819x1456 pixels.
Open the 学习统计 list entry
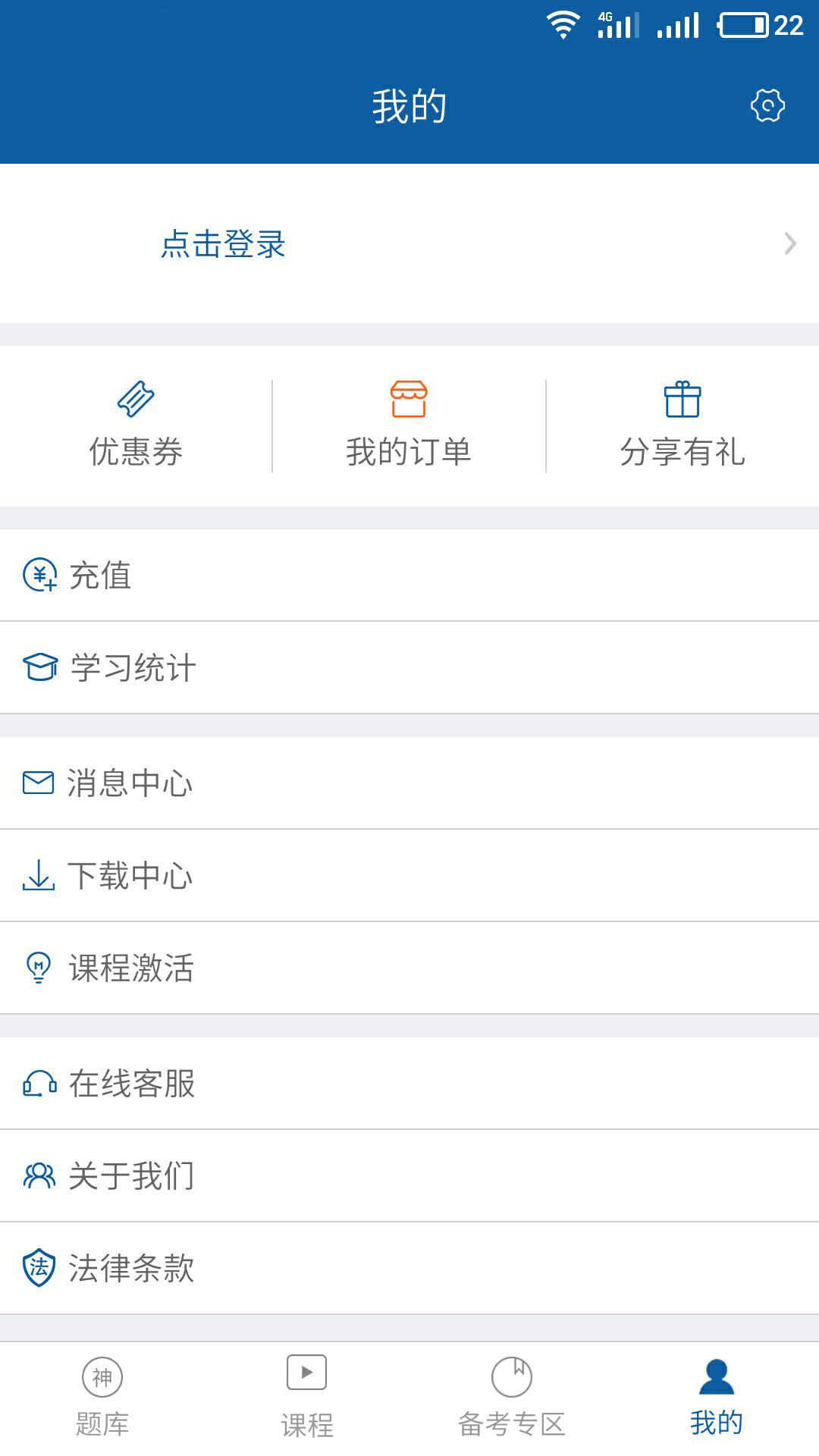133,668
